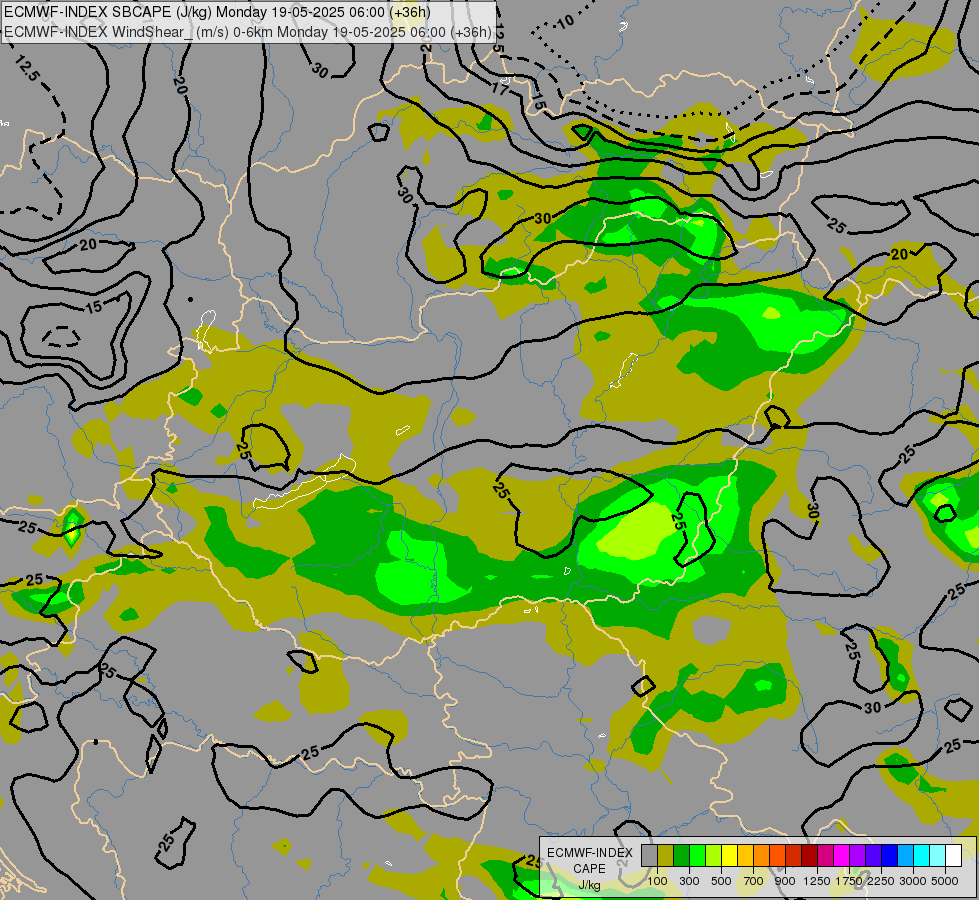This screenshot has height=900, width=979.
Task: Click the bright magenta swatch left of 1750 tick
Action: (x=842, y=856)
